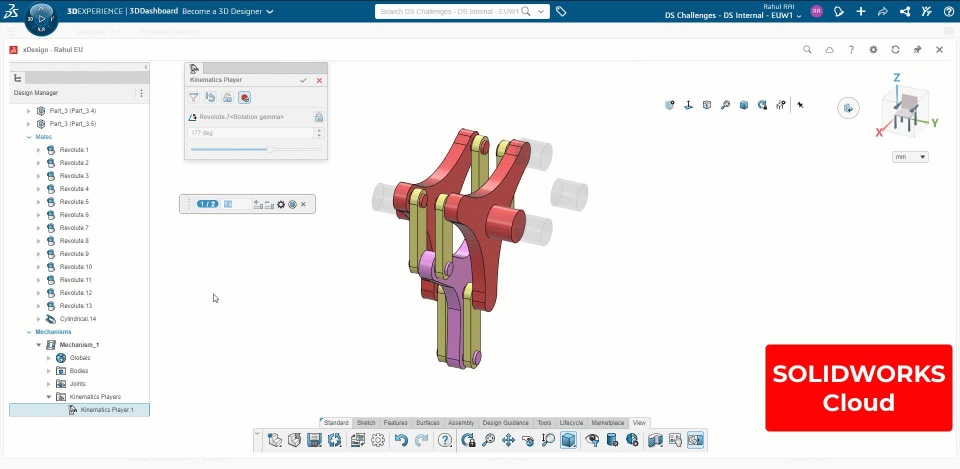Click the tag icon beside search box
The image size is (960, 469).
[561, 11]
